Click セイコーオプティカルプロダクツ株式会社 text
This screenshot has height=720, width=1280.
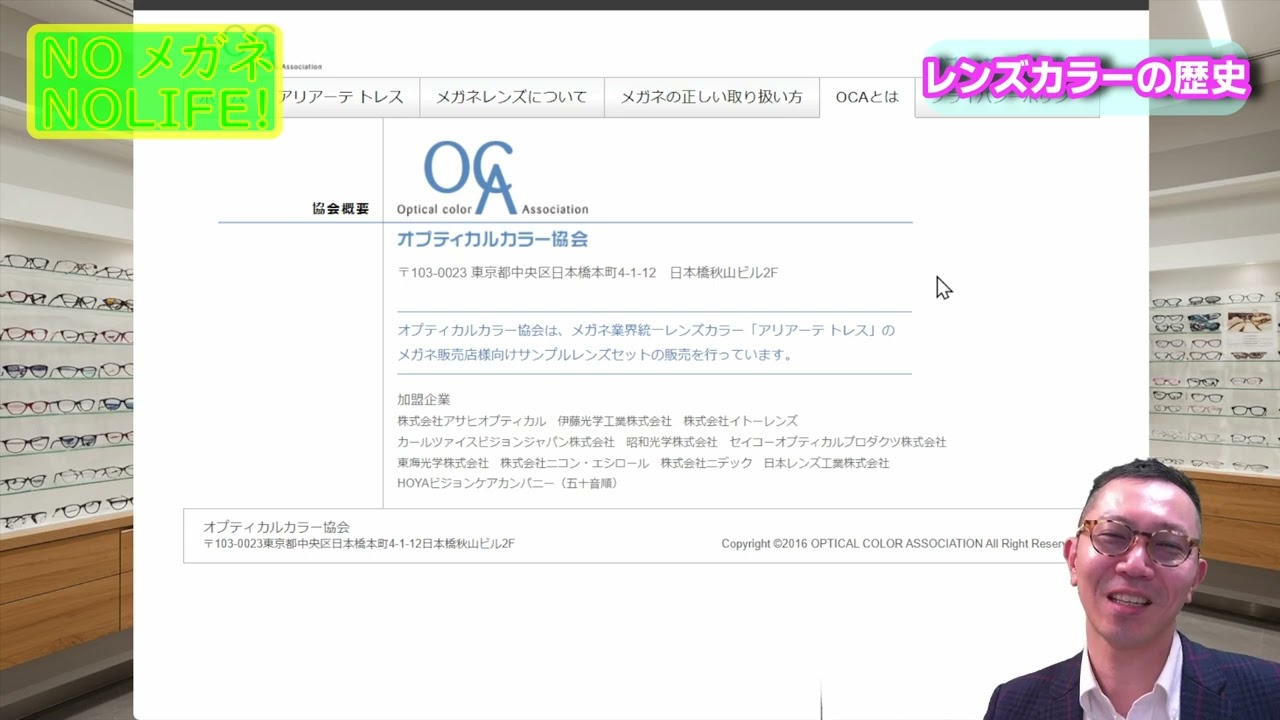click(838, 442)
